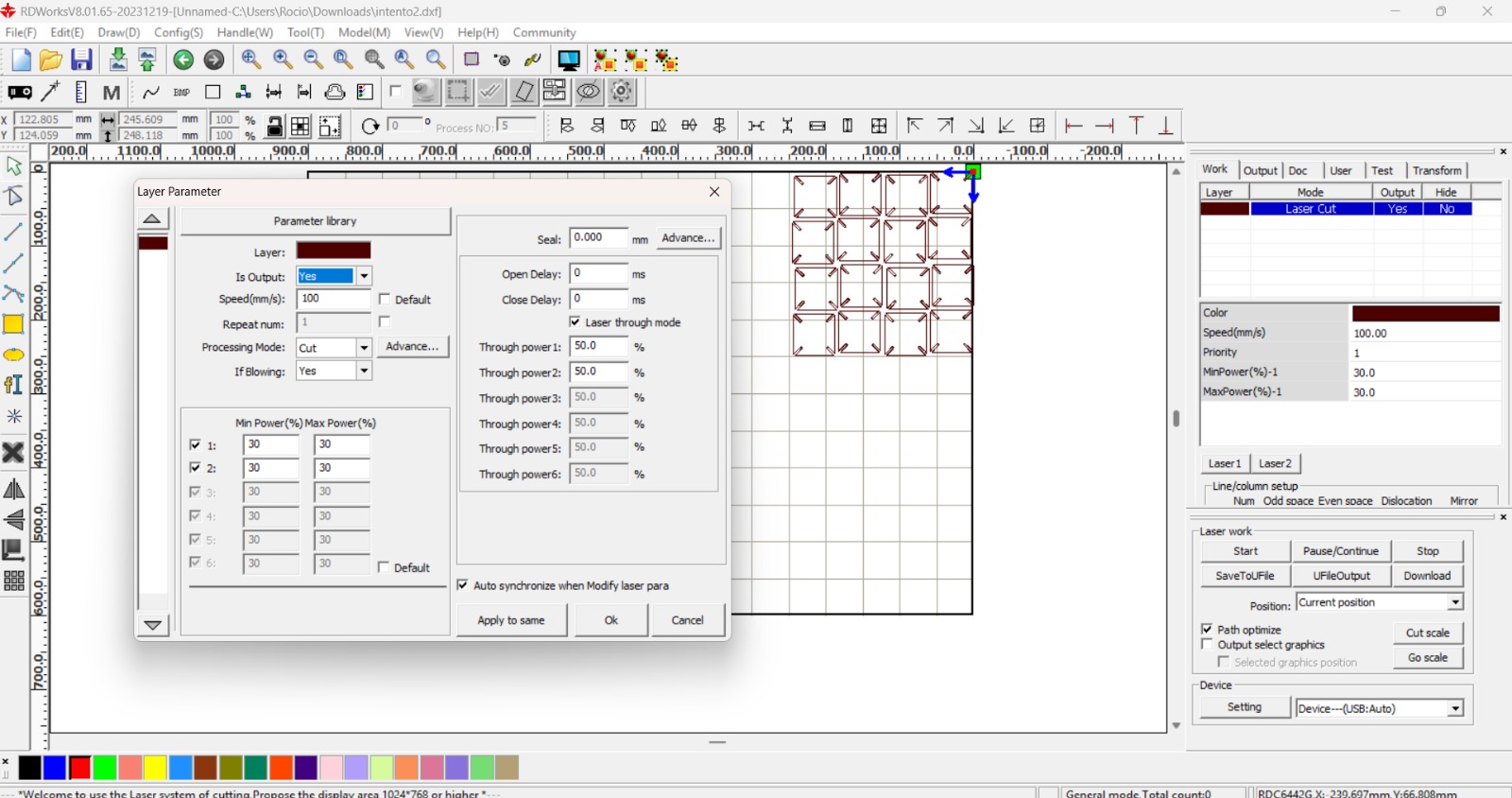The width and height of the screenshot is (1512, 798).
Task: Open the Position dropdown in Laser work
Action: (x=1454, y=602)
